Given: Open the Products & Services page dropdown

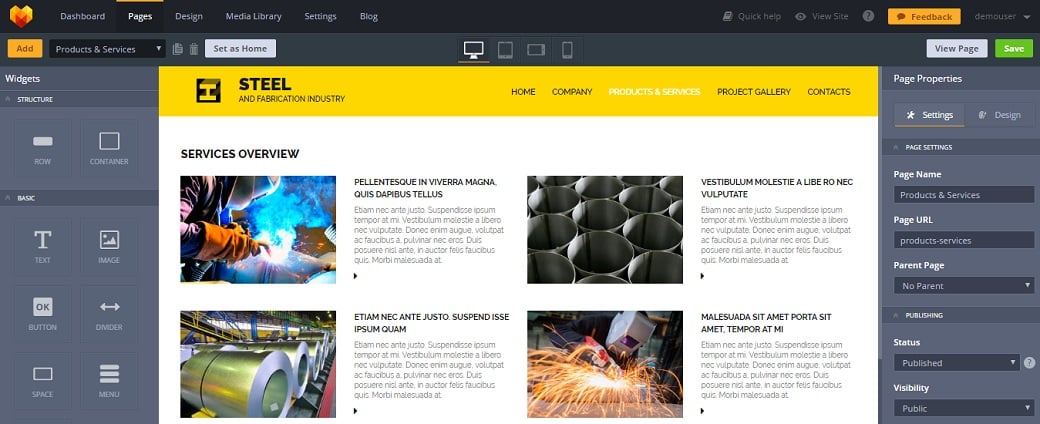Looking at the screenshot, I should click(x=108, y=48).
